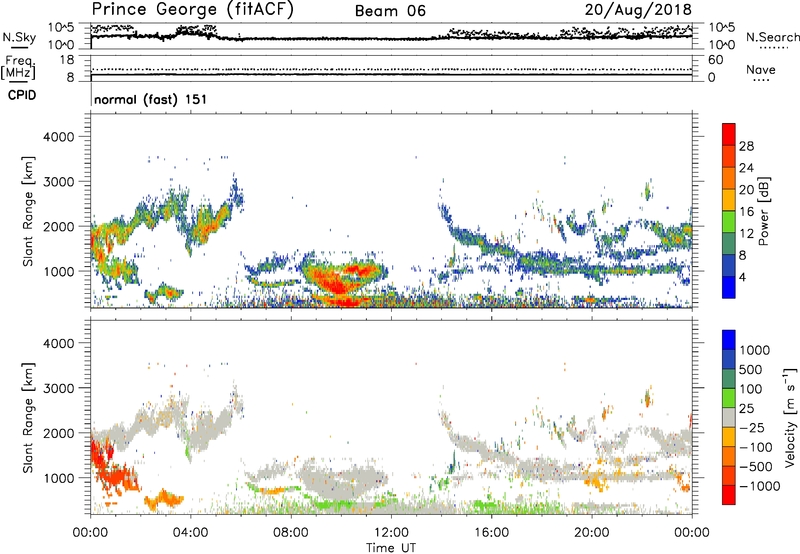Pick the top blue segment of Velocity colorbar
The width and height of the screenshot is (800, 554).
coord(729,340)
